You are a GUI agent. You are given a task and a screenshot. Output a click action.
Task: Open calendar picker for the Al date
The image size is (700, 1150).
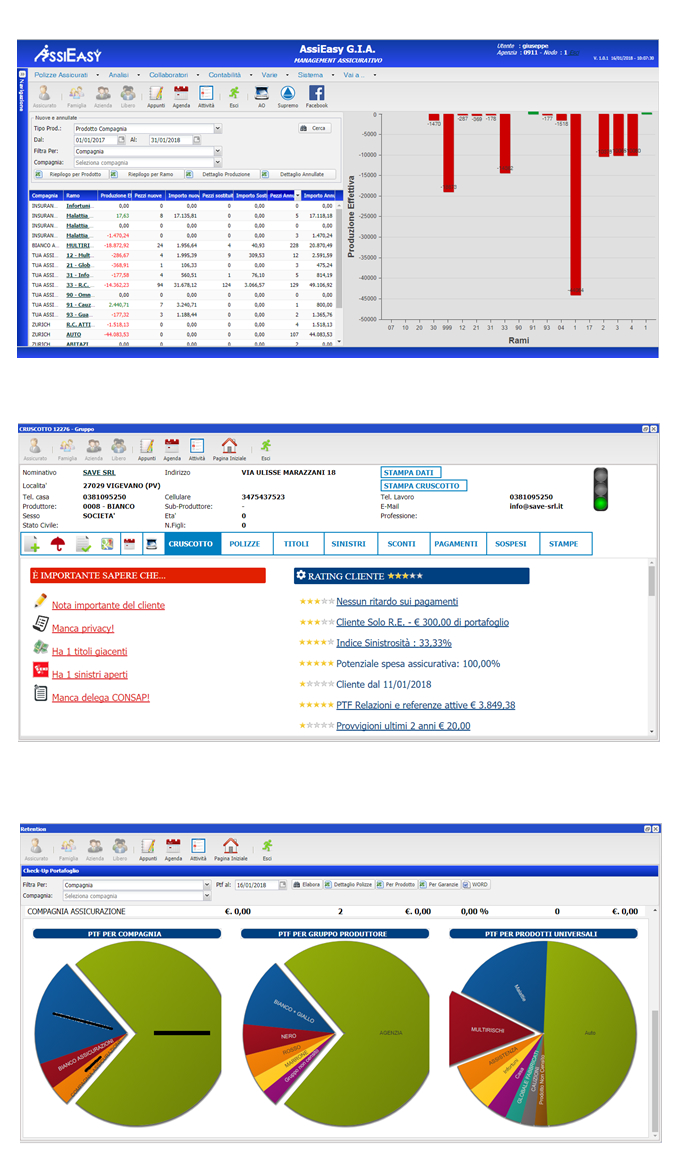[197, 139]
